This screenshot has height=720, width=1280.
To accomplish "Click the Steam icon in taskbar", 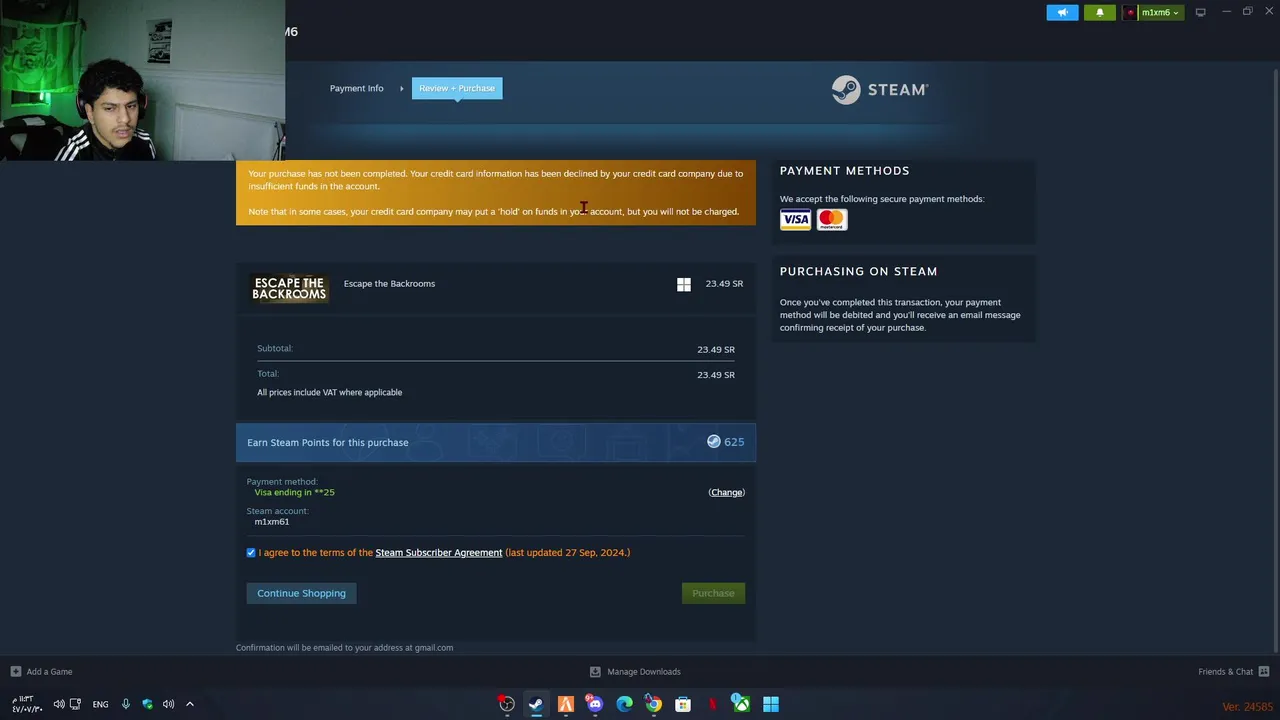I will 536,704.
